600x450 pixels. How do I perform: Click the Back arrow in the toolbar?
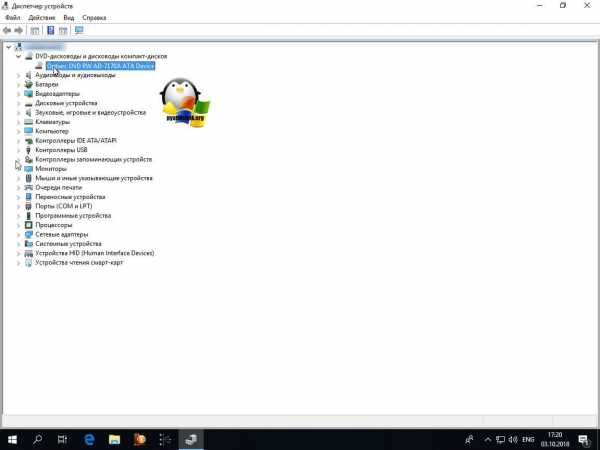click(8, 30)
